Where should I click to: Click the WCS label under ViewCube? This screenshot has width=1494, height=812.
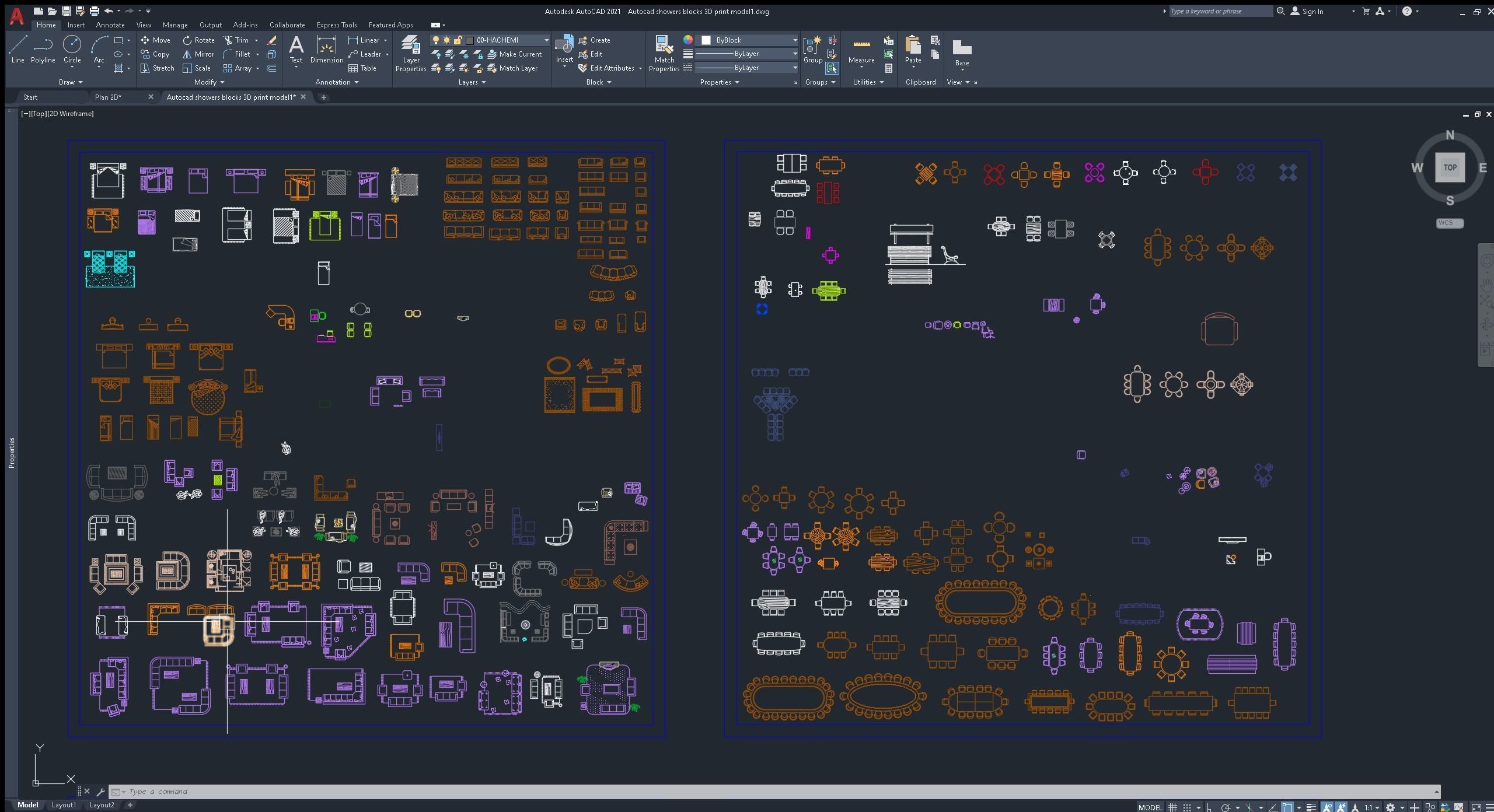[x=1450, y=223]
